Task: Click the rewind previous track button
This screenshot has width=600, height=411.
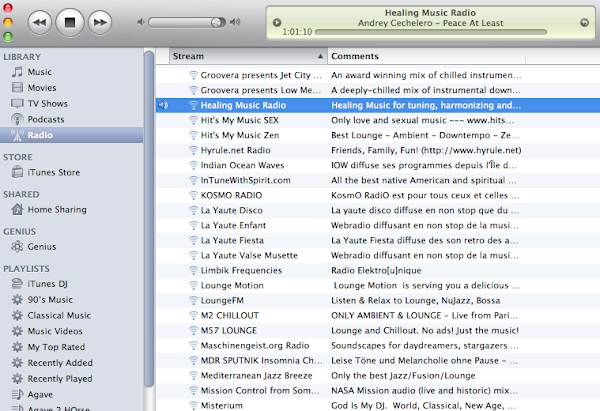Action: (40, 23)
